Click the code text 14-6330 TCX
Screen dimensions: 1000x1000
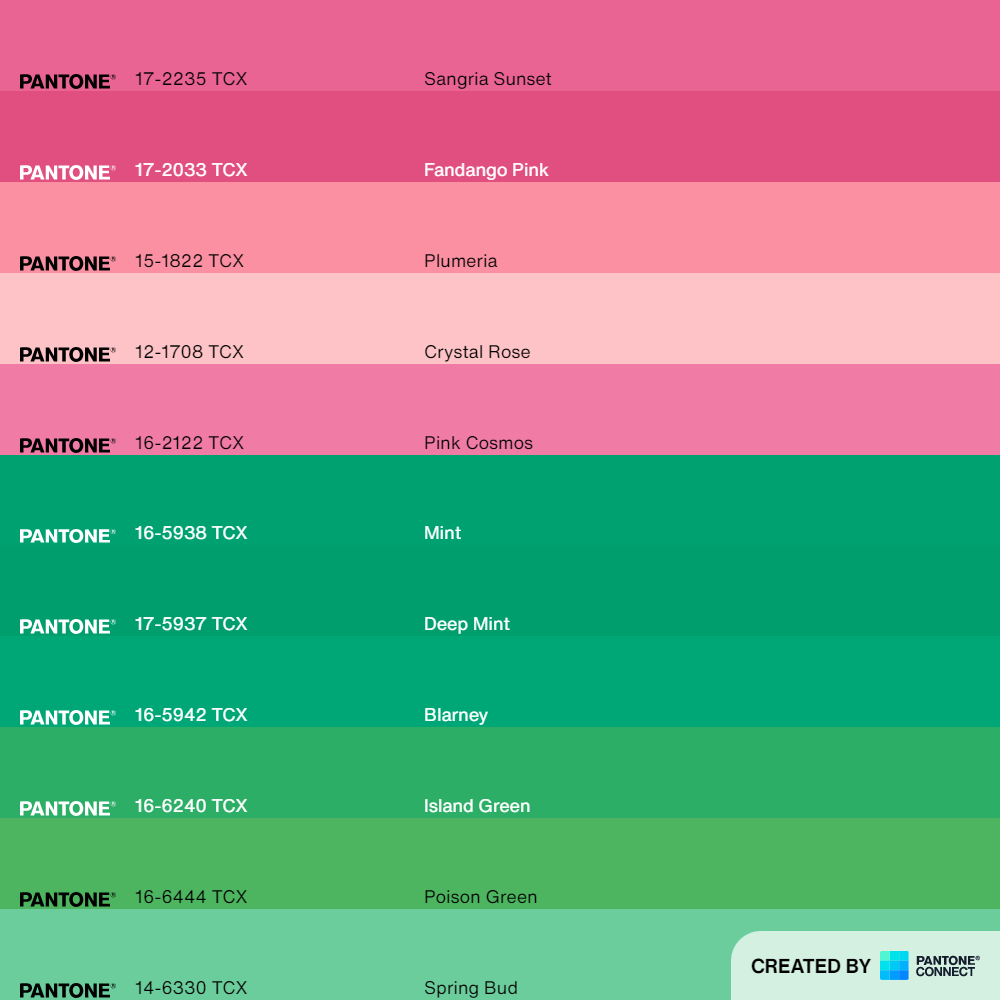191,988
